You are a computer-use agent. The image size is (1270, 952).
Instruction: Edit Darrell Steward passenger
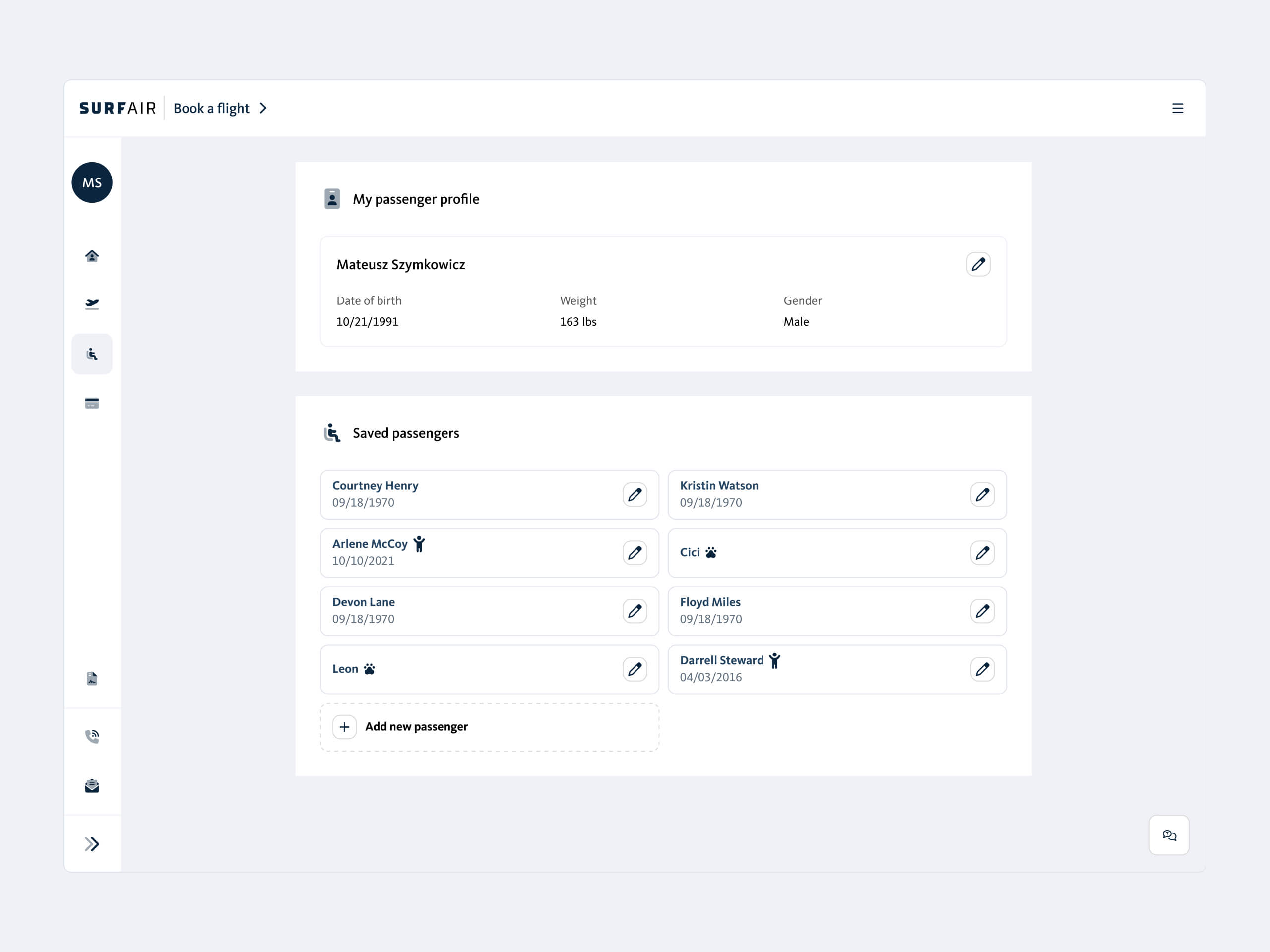982,669
